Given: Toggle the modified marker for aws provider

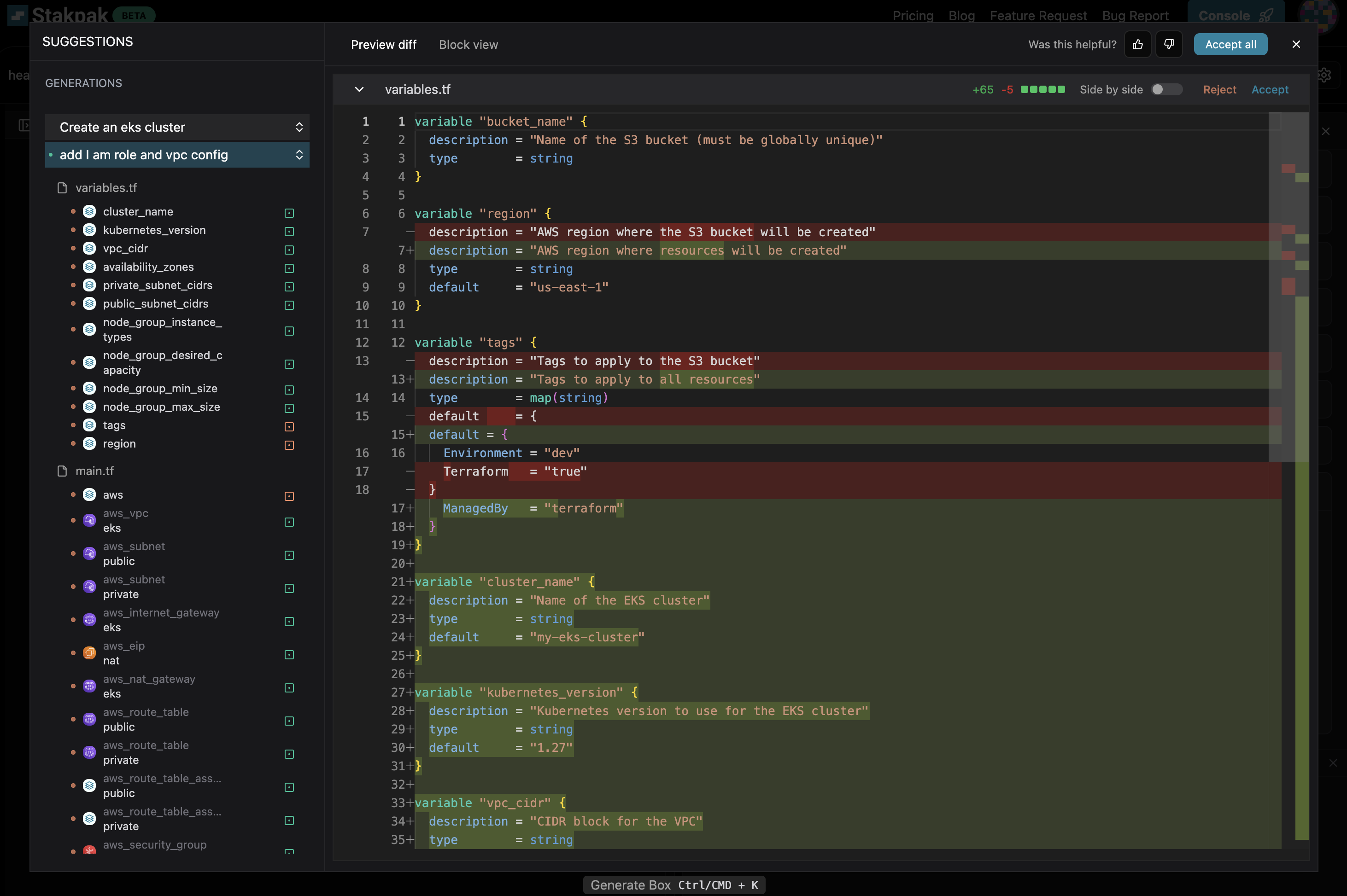Looking at the screenshot, I should coord(289,496).
